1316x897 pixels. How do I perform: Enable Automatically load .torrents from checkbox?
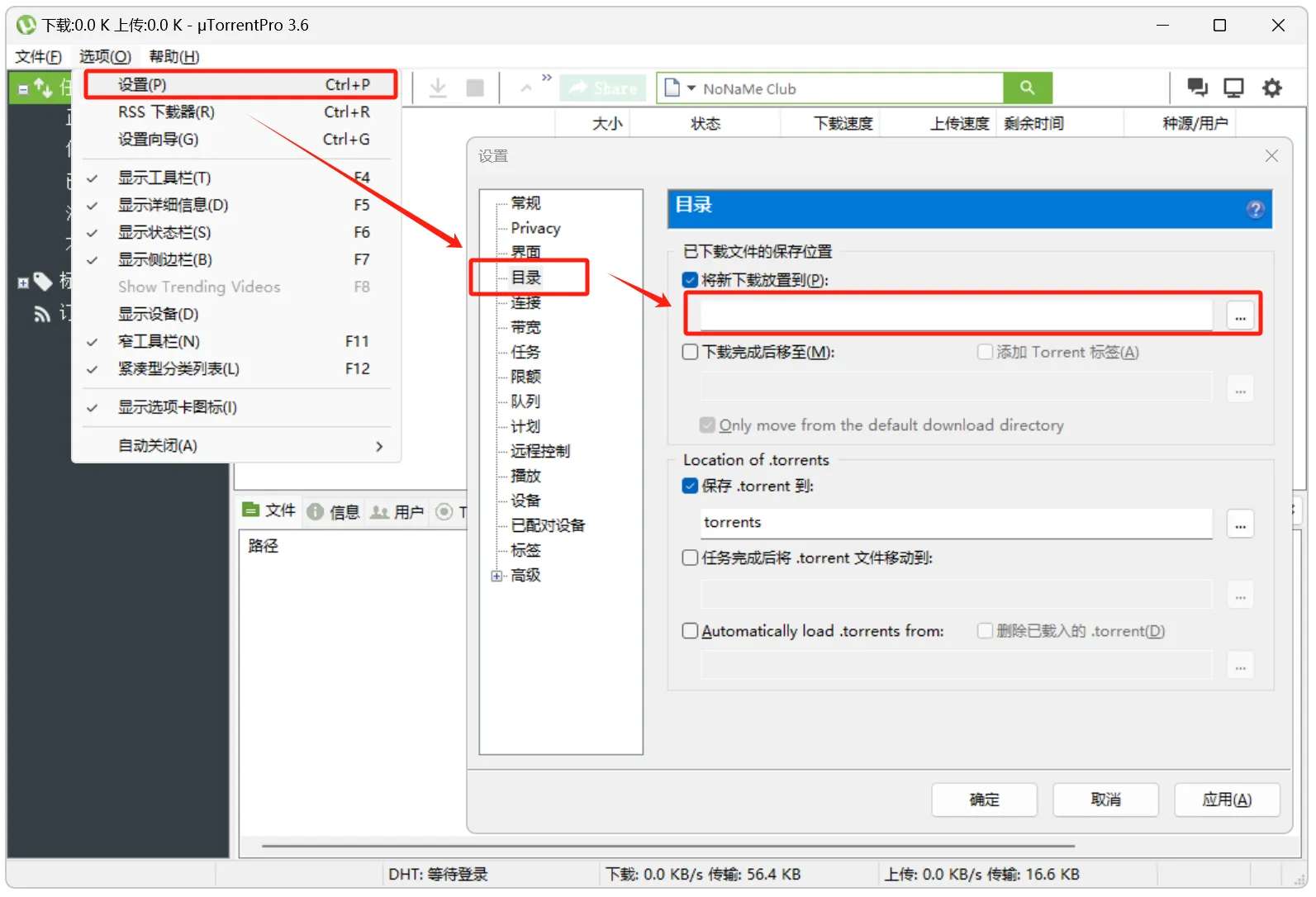tap(691, 631)
